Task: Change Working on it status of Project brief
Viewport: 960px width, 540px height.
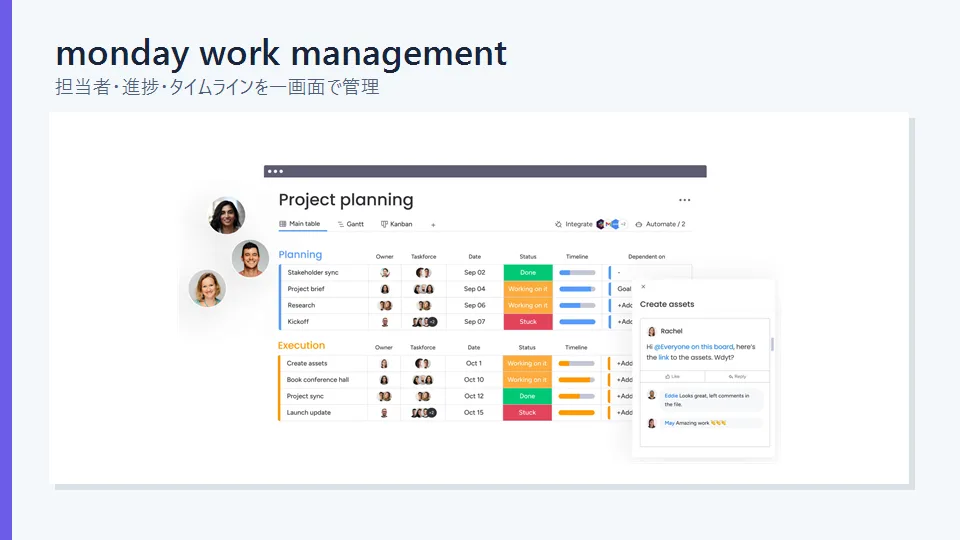Action: pos(528,289)
